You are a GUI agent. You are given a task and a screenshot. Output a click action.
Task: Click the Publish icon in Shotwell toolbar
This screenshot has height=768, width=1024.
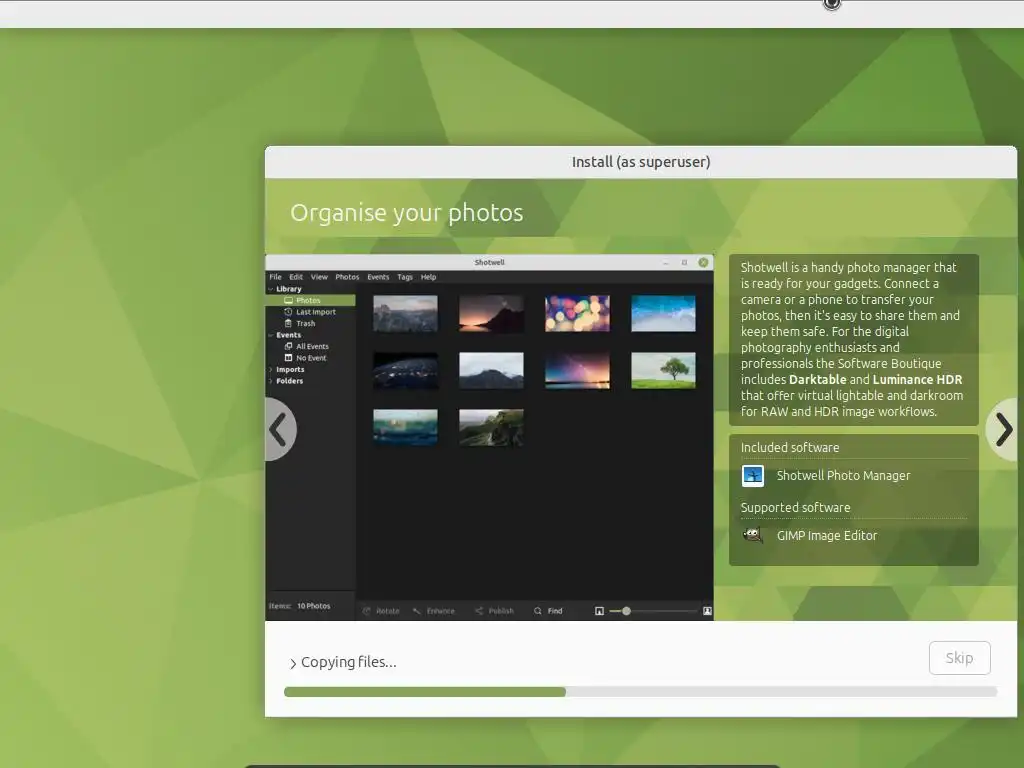[x=479, y=611]
